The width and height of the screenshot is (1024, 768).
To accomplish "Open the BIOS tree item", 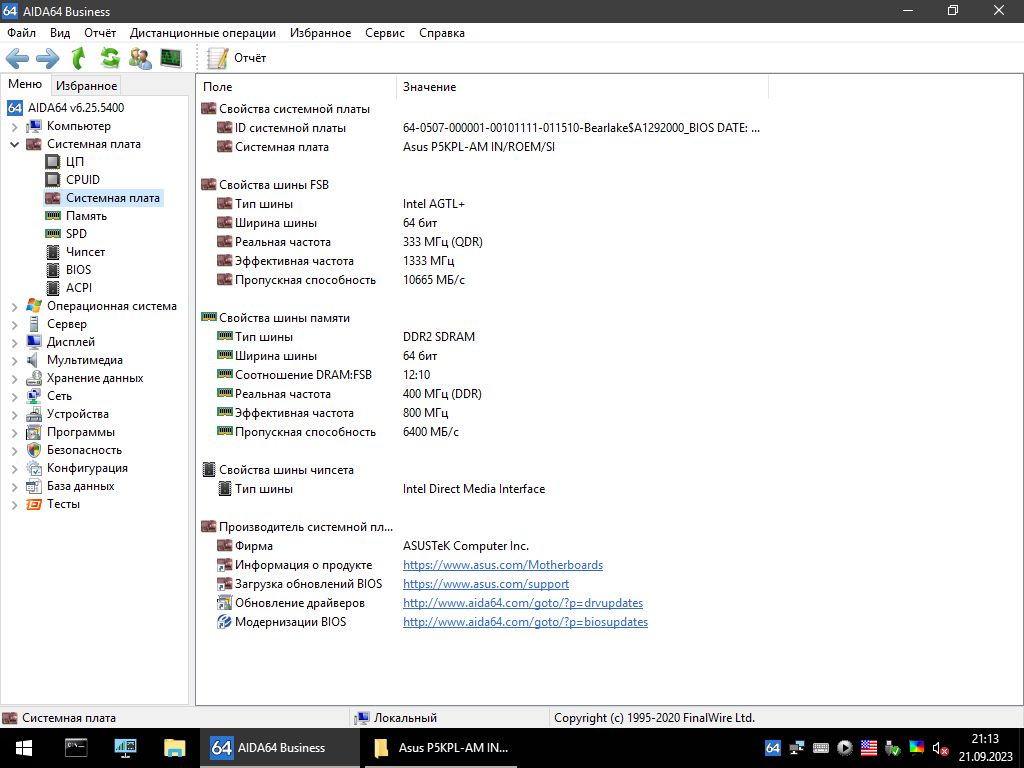I will click(x=78, y=270).
